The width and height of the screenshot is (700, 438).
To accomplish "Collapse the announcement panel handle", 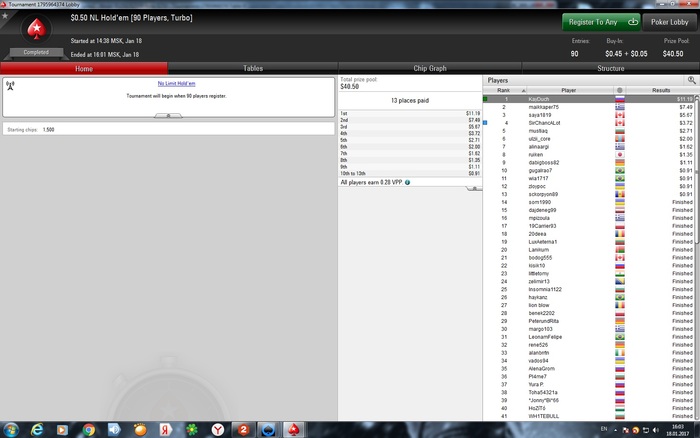I will (168, 116).
